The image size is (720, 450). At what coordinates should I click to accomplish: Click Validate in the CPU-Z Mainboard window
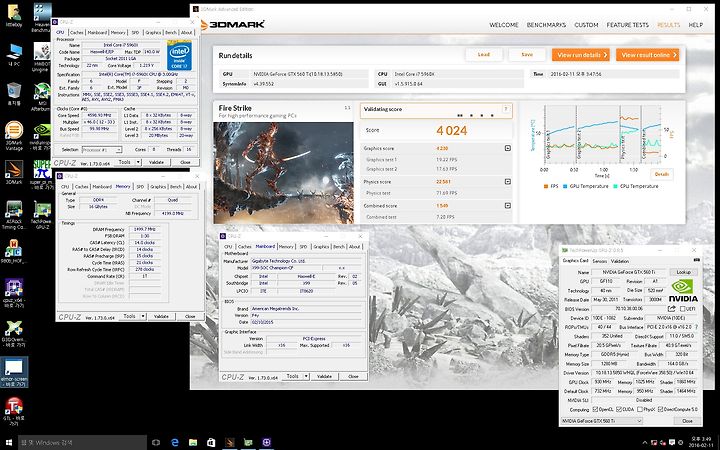(x=324, y=376)
